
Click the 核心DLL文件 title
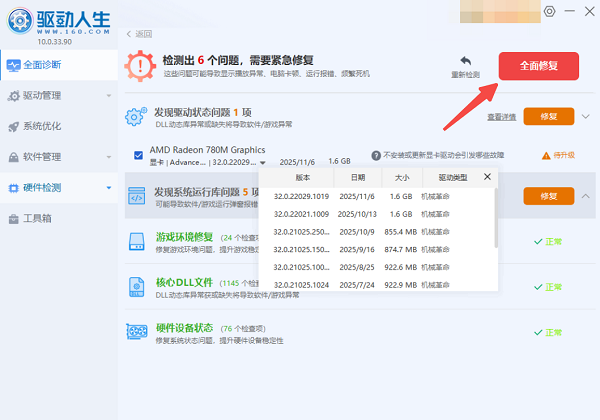pos(184,283)
